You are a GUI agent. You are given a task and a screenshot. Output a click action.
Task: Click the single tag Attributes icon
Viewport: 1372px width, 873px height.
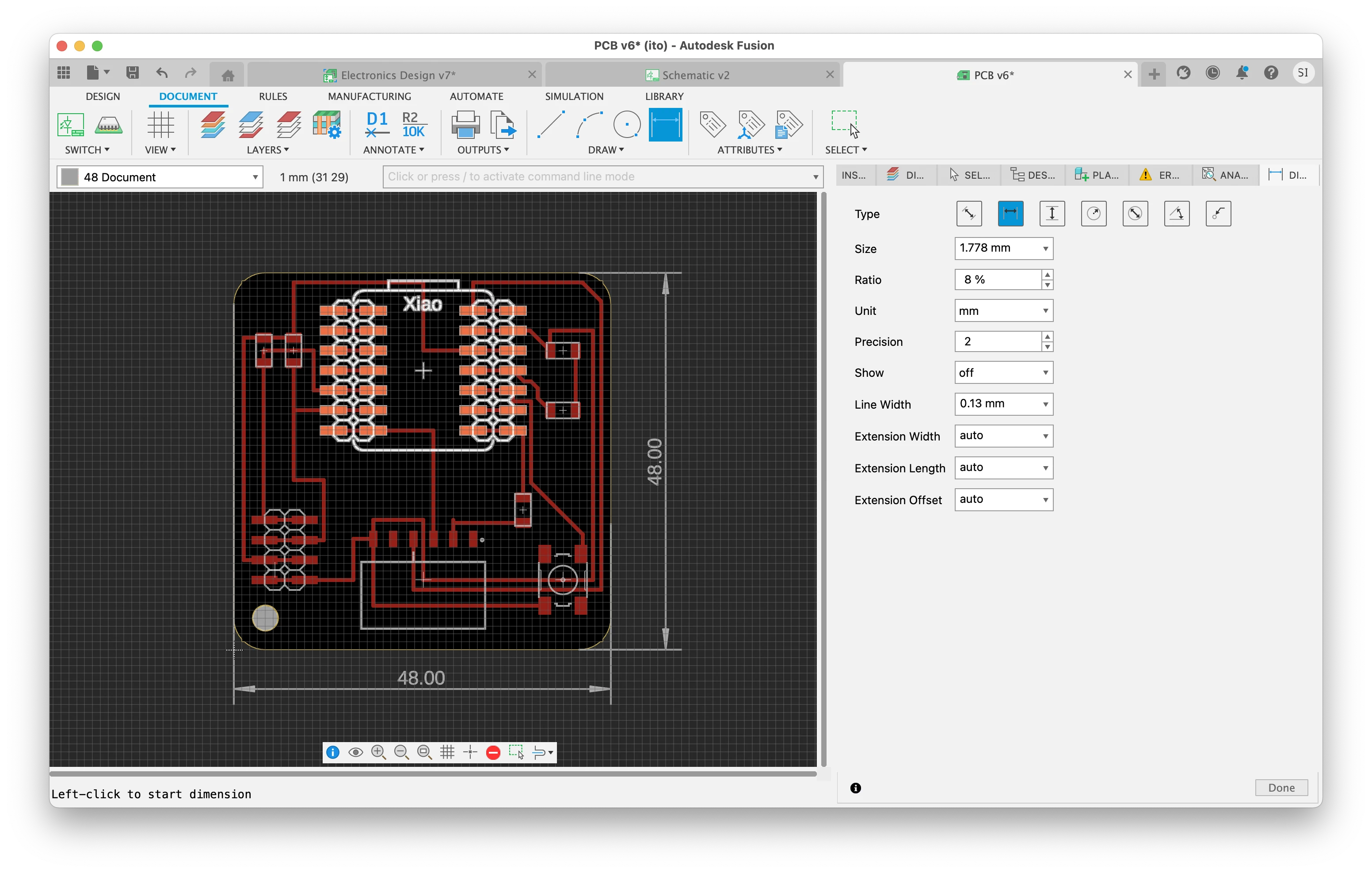coord(712,125)
